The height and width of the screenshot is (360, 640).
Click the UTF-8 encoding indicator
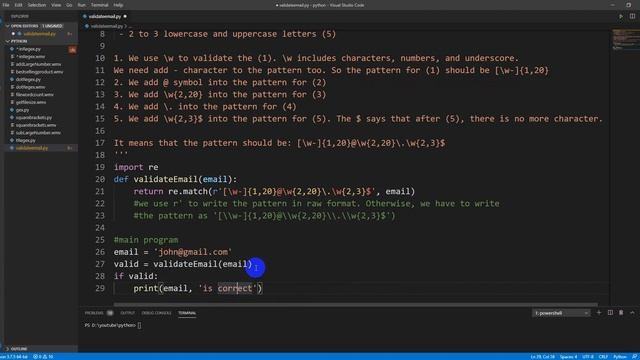click(588, 357)
